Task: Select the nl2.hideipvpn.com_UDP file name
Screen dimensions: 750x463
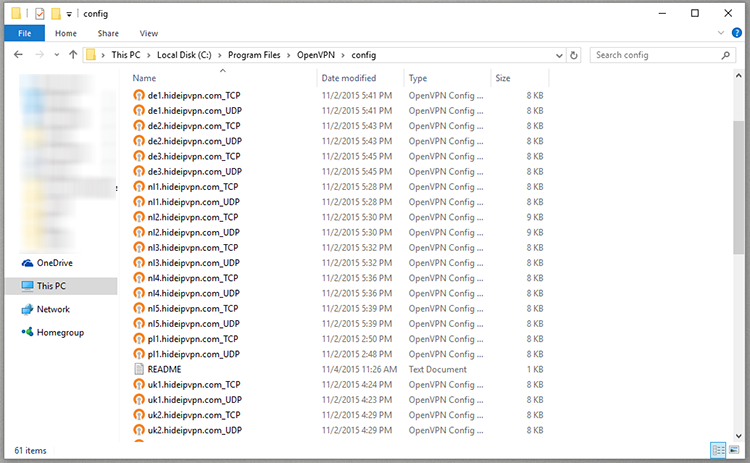Action: point(193,232)
